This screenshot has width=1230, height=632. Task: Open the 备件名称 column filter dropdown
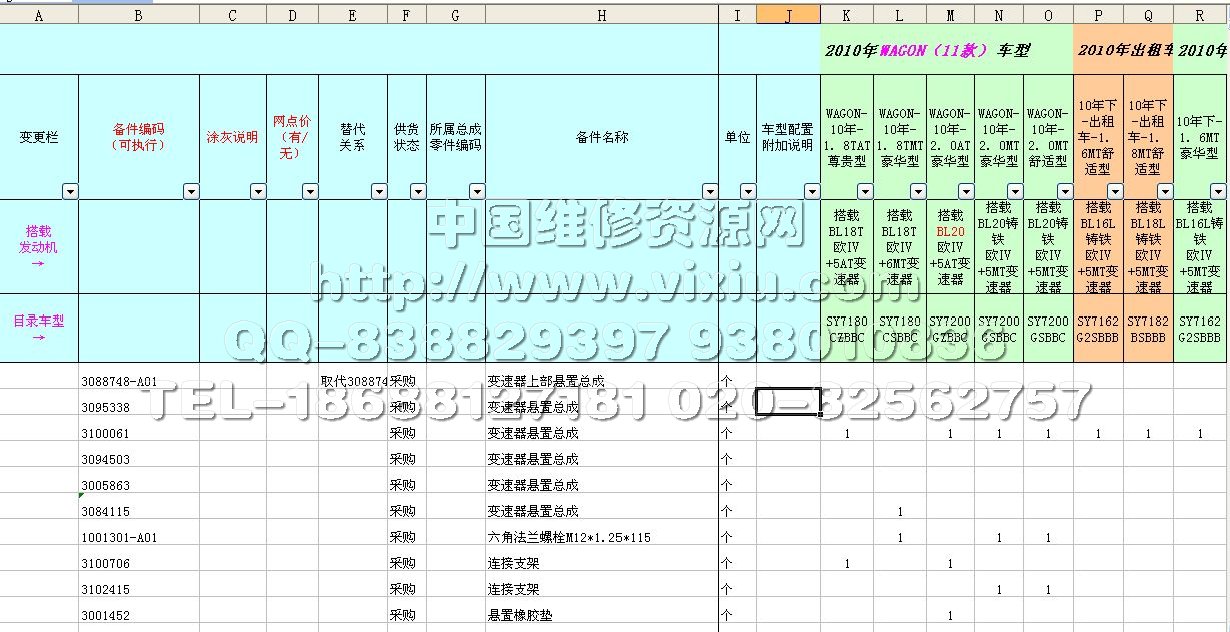709,191
